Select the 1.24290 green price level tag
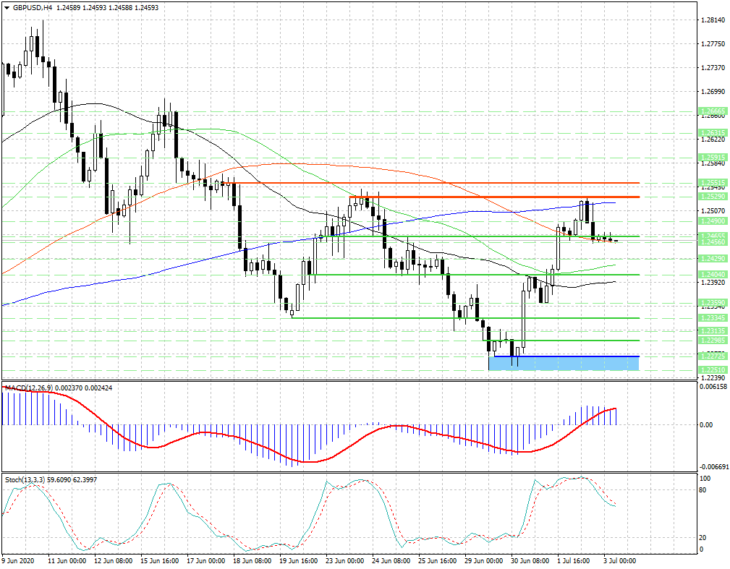The width and height of the screenshot is (730, 569). (713, 258)
